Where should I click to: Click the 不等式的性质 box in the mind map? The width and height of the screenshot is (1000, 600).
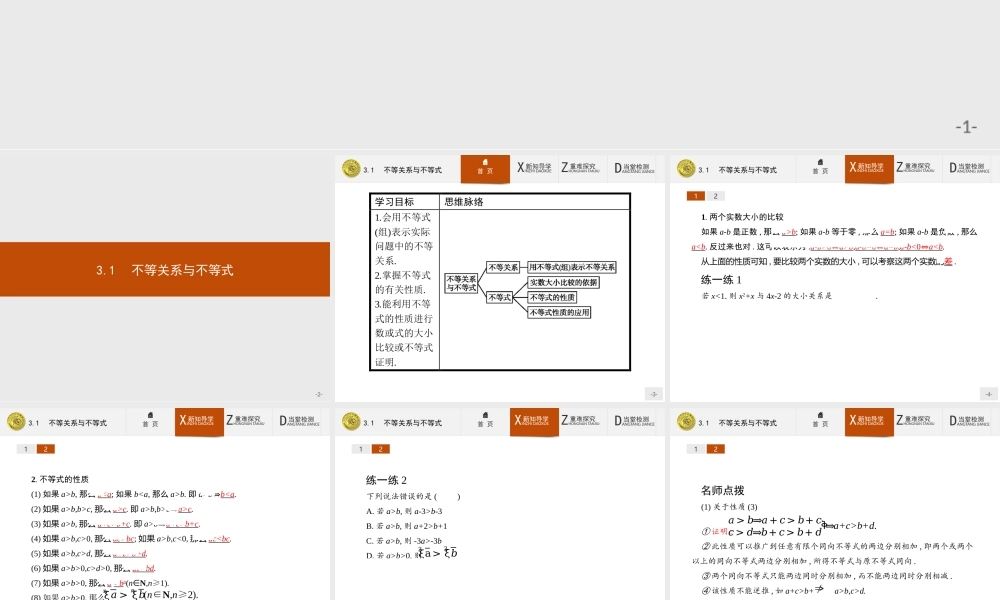coord(552,297)
